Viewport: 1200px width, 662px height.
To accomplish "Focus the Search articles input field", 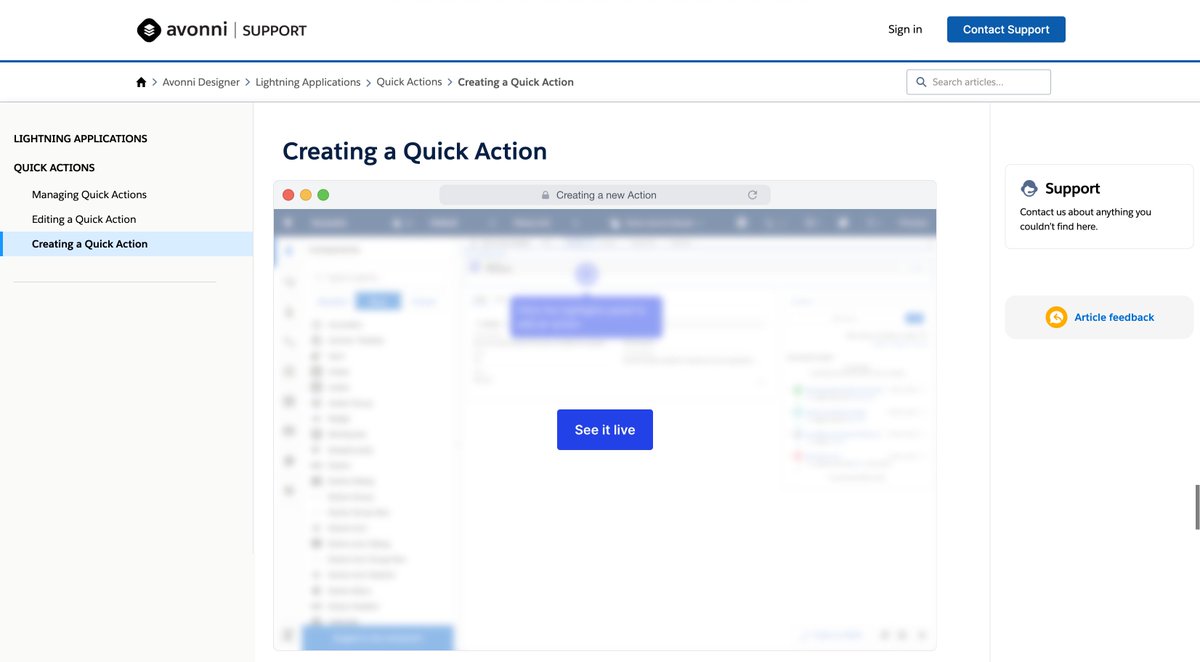I will coord(978,82).
